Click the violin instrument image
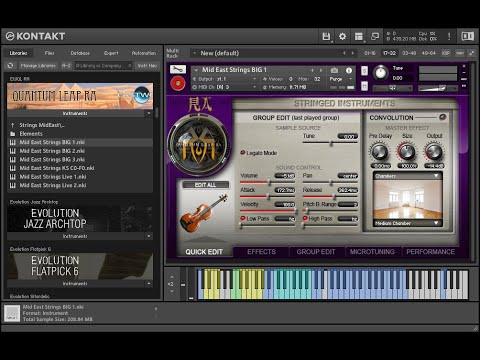Viewport: 480px width, 360px height. [204, 214]
